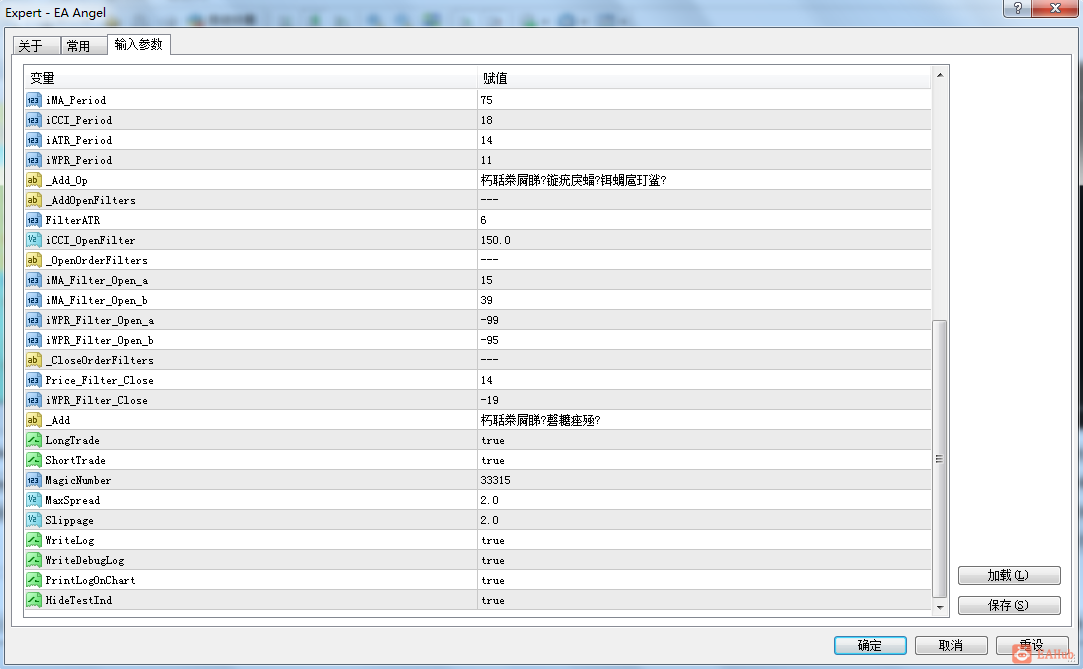Click the string icon beside _CloseOrderFilters
The height and width of the screenshot is (669, 1083).
tap(33, 360)
